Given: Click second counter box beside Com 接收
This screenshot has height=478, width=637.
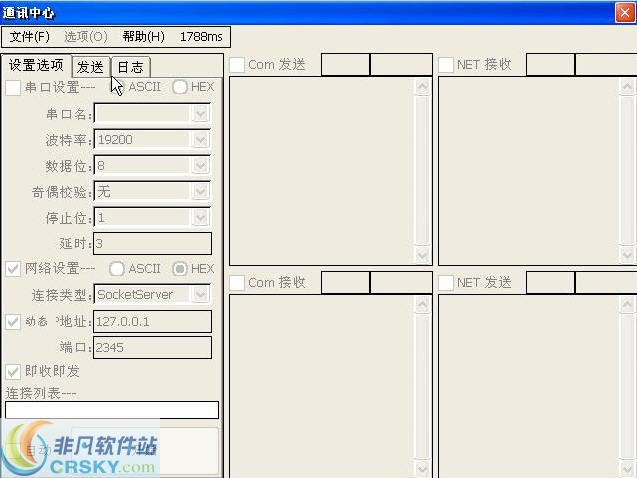Looking at the screenshot, I should click(x=401, y=283).
